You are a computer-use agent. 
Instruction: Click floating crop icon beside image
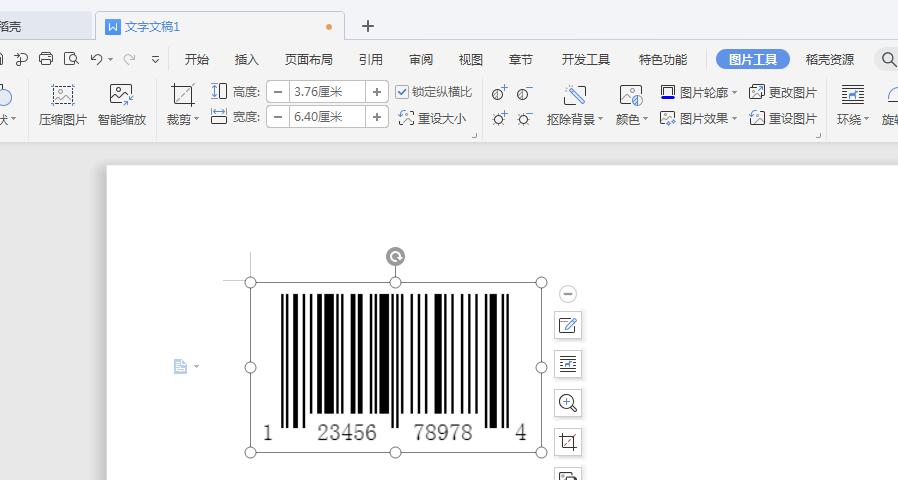(568, 442)
